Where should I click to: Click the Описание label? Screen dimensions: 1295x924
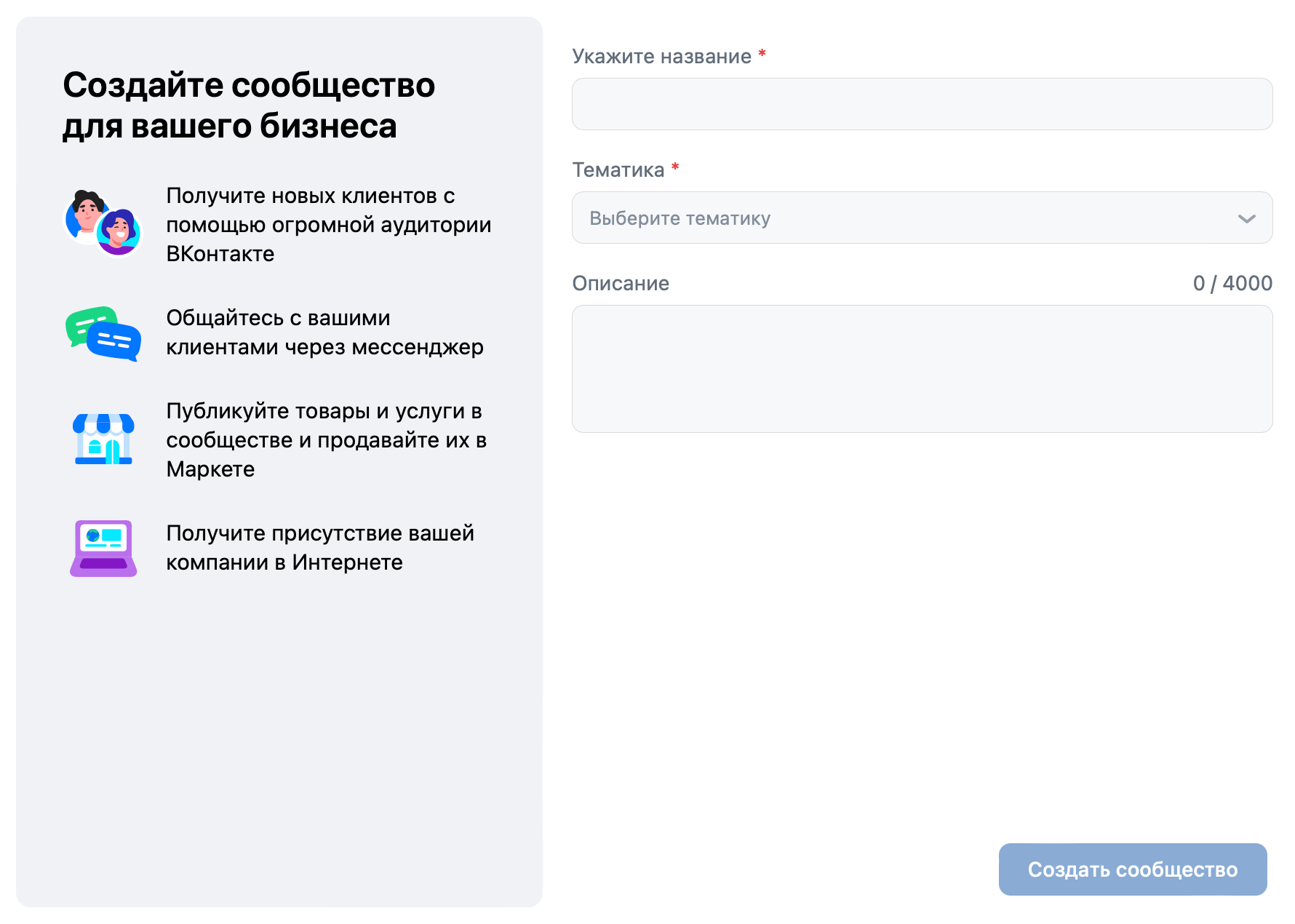[x=620, y=283]
